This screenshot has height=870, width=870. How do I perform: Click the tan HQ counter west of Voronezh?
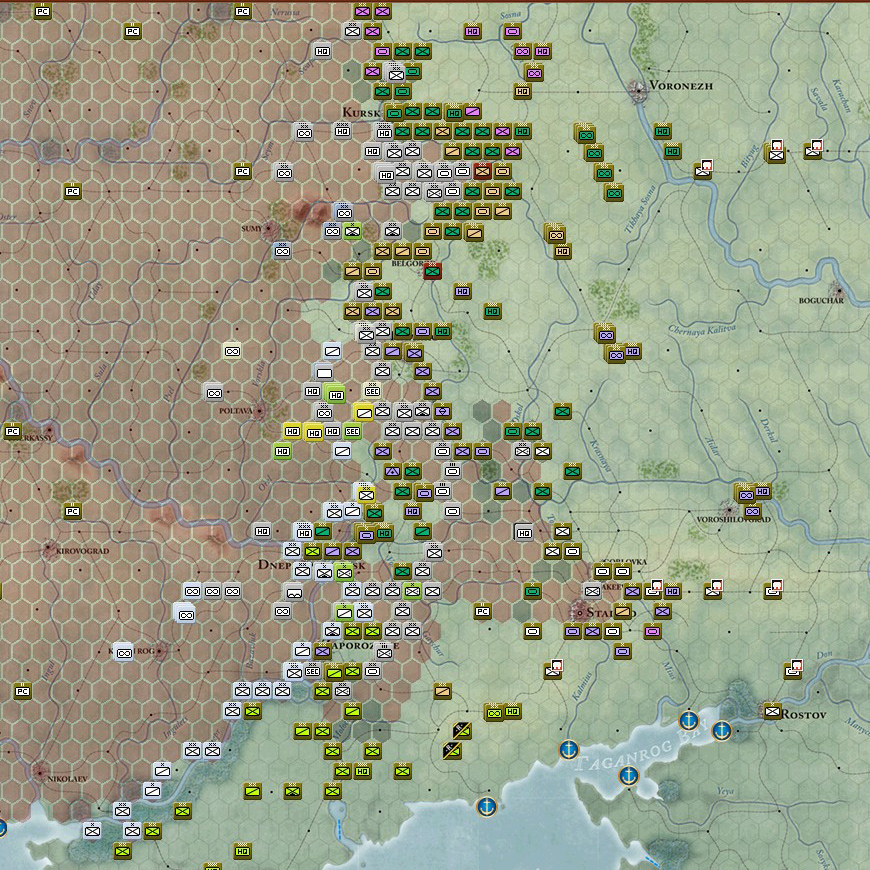522,91
